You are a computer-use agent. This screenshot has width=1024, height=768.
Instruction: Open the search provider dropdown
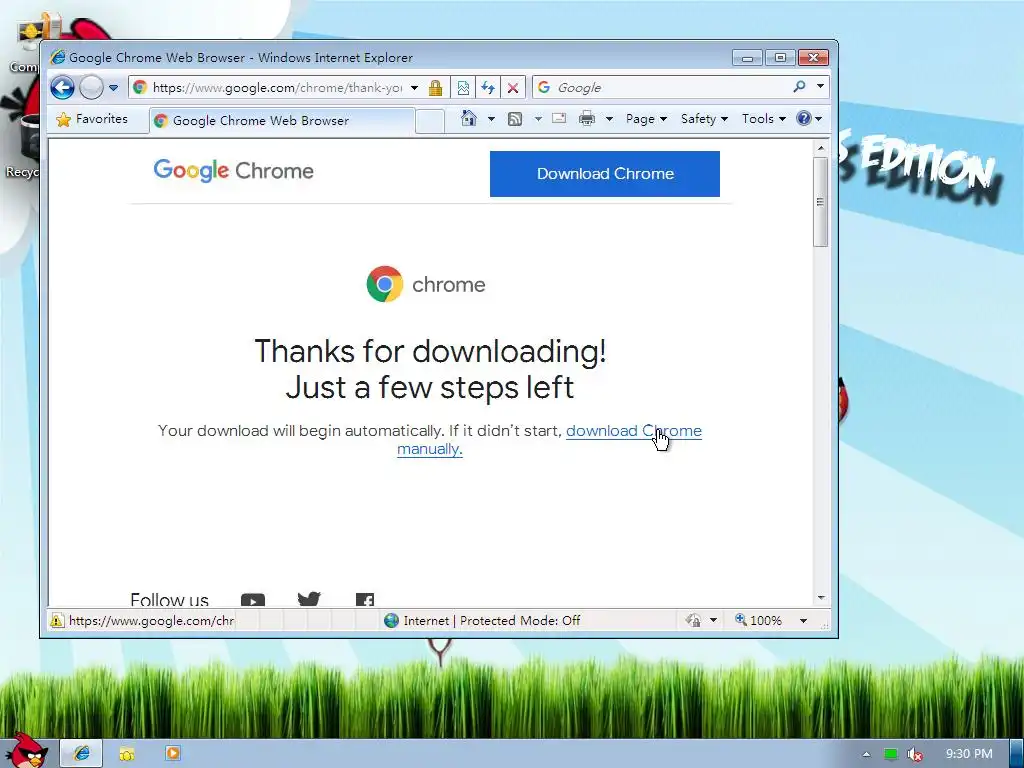click(x=821, y=86)
